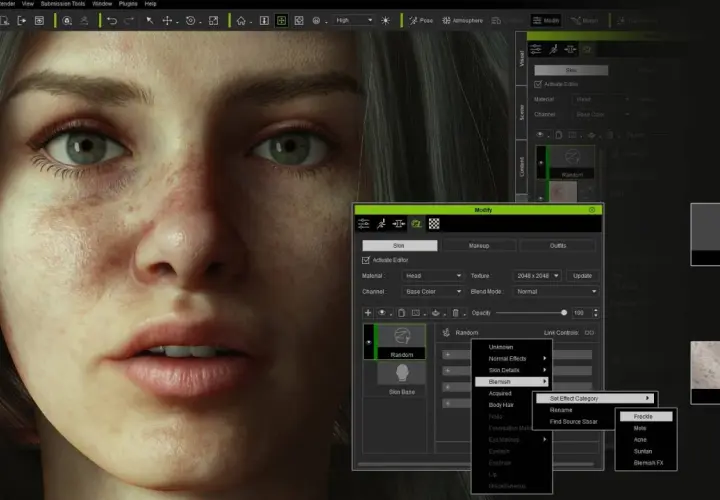Screen dimensions: 720x500
Task: Open the Texture 2048 x 2048 dropdown
Action: pyautogui.click(x=537, y=275)
